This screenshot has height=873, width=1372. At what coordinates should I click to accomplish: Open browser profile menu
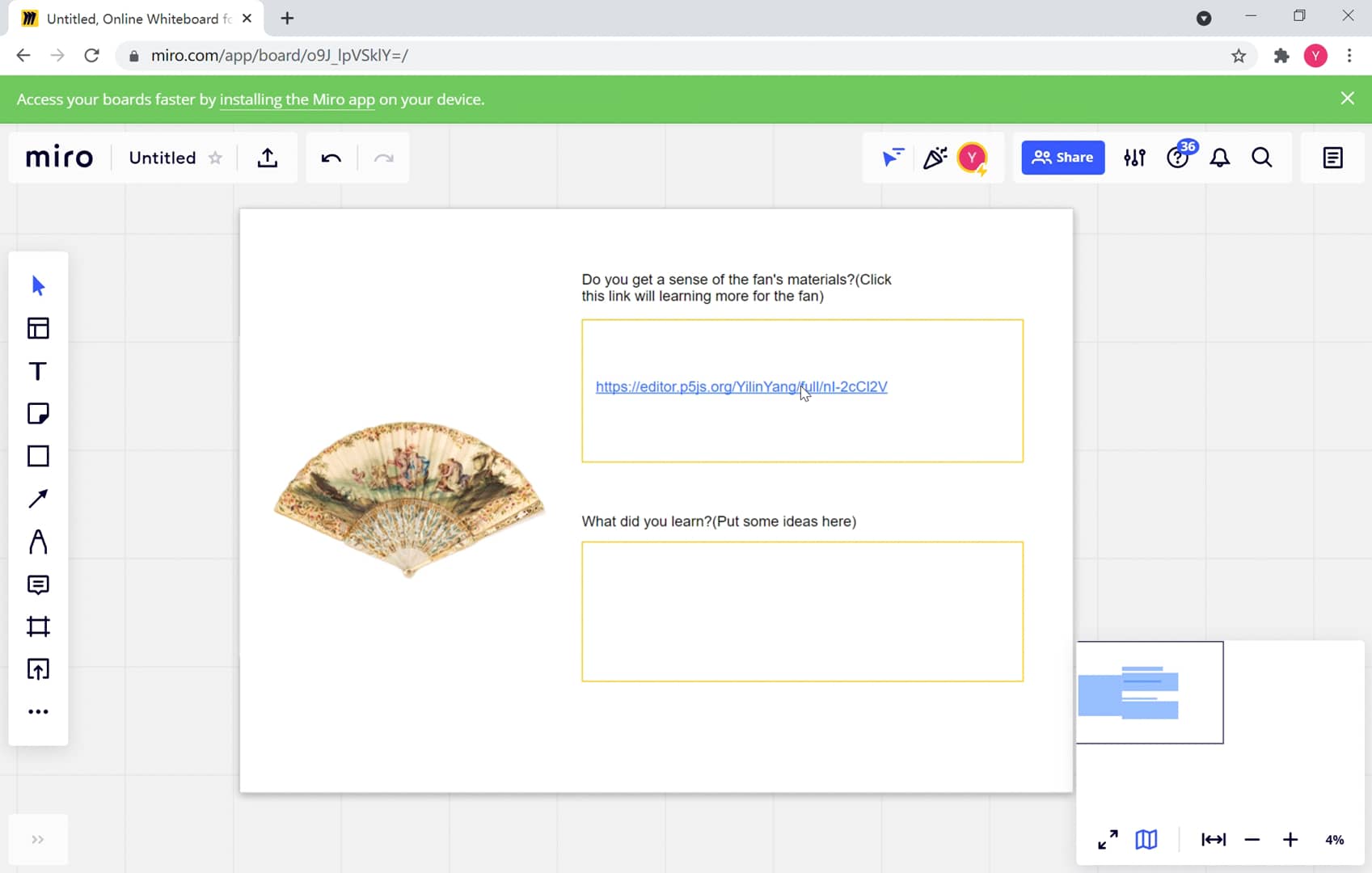[x=1316, y=55]
